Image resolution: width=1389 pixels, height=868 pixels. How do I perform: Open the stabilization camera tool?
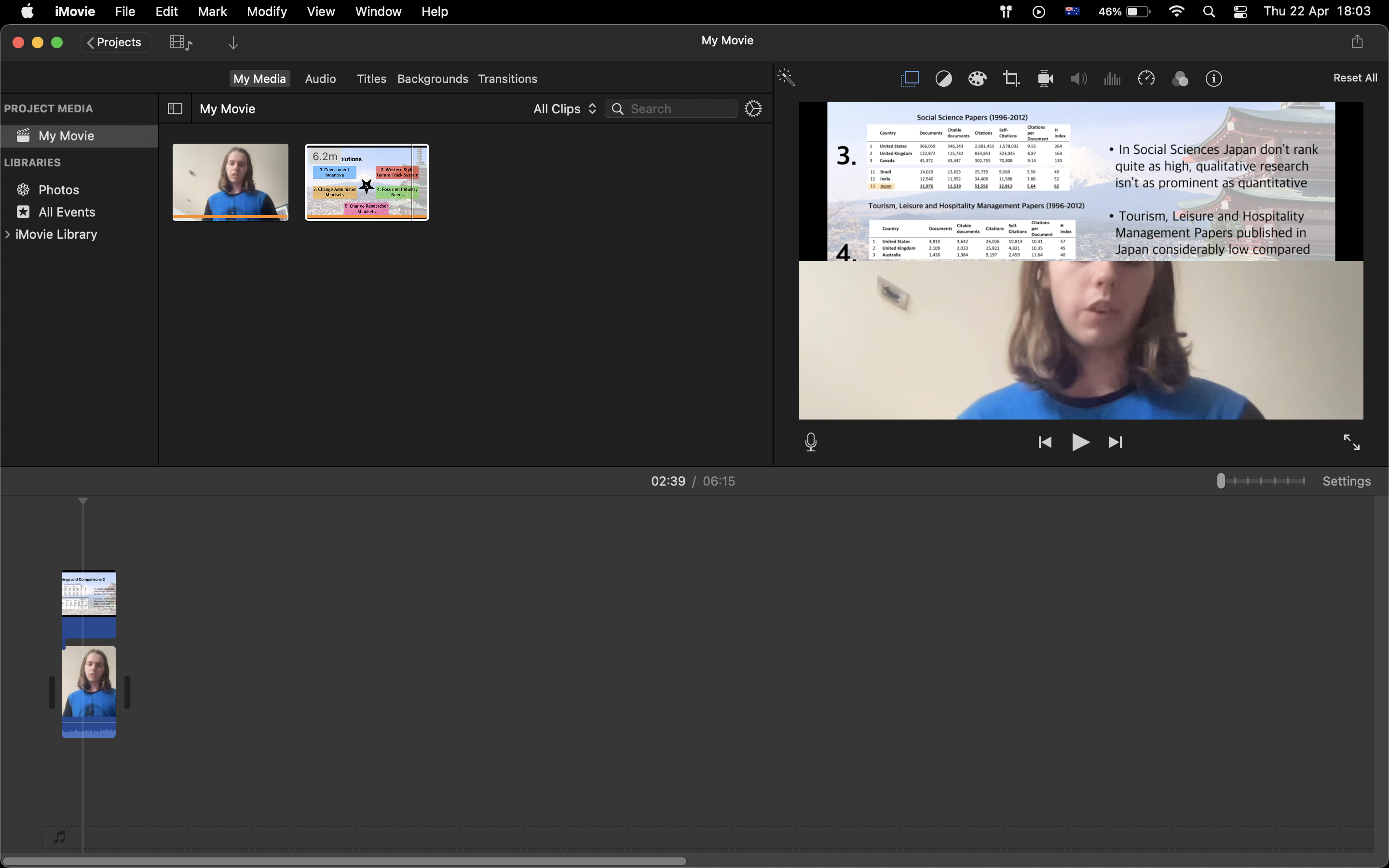1045,79
